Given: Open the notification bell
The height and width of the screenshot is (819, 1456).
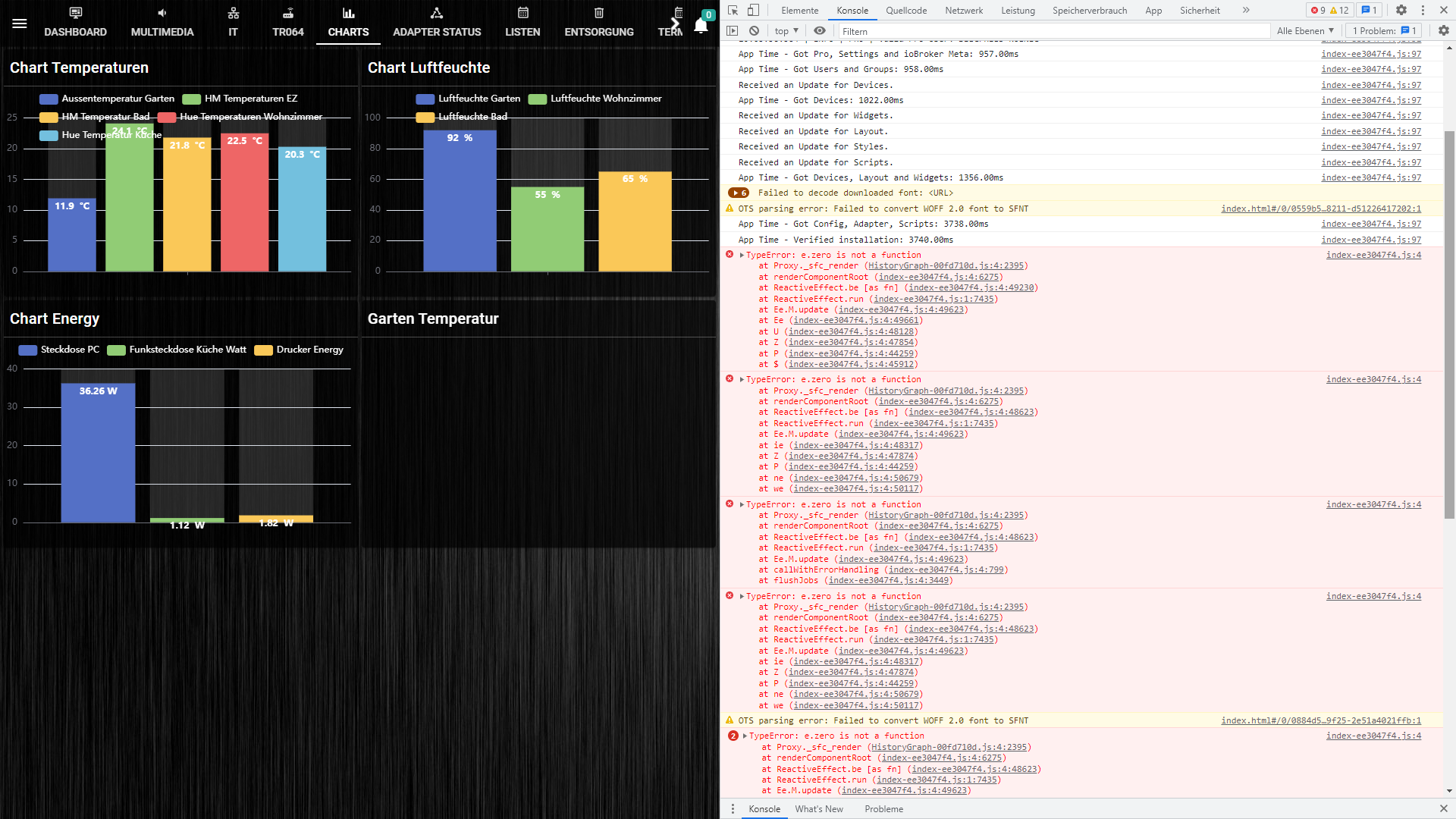Looking at the screenshot, I should (x=701, y=25).
